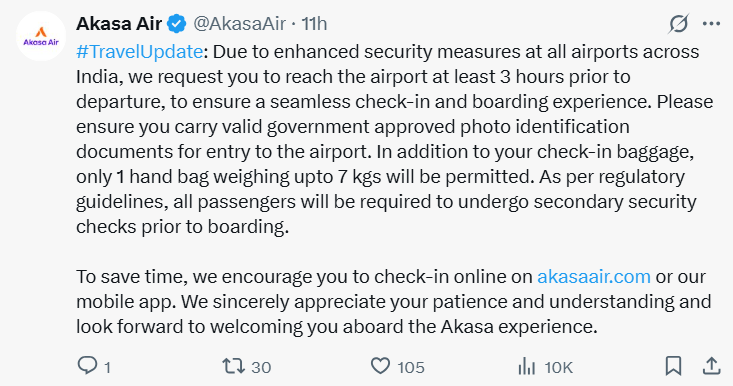Viewport: 733px width, 386px height.
Task: Click the blue verified badge
Action: point(177,24)
